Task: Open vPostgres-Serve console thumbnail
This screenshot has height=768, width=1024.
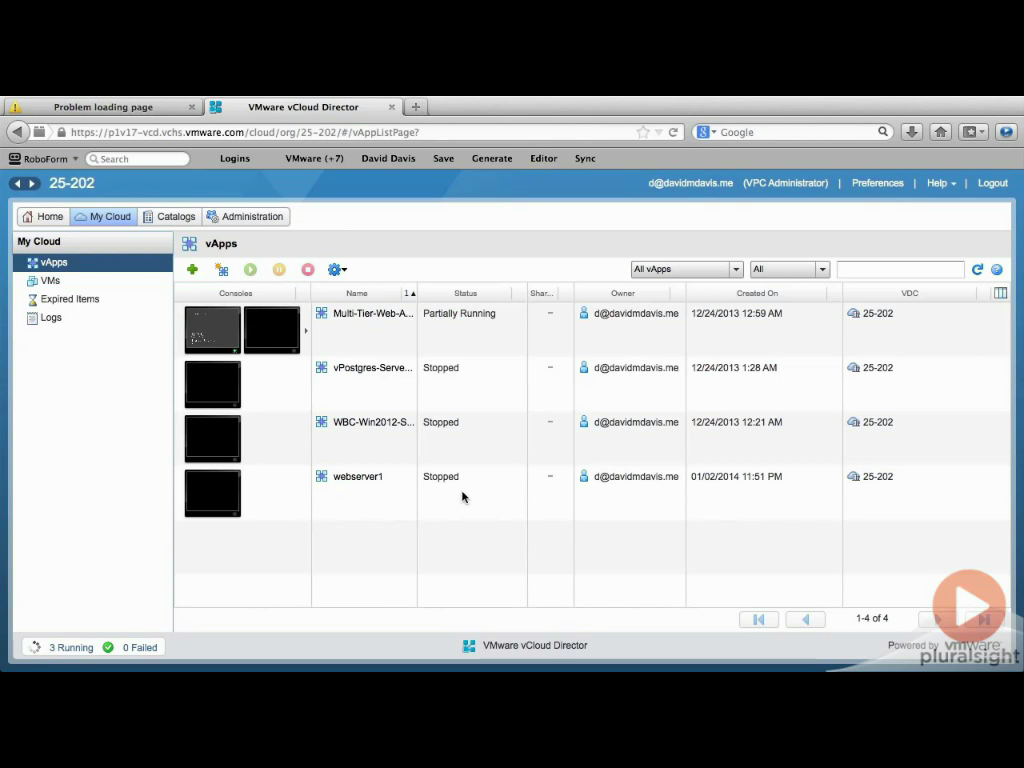Action: click(213, 384)
